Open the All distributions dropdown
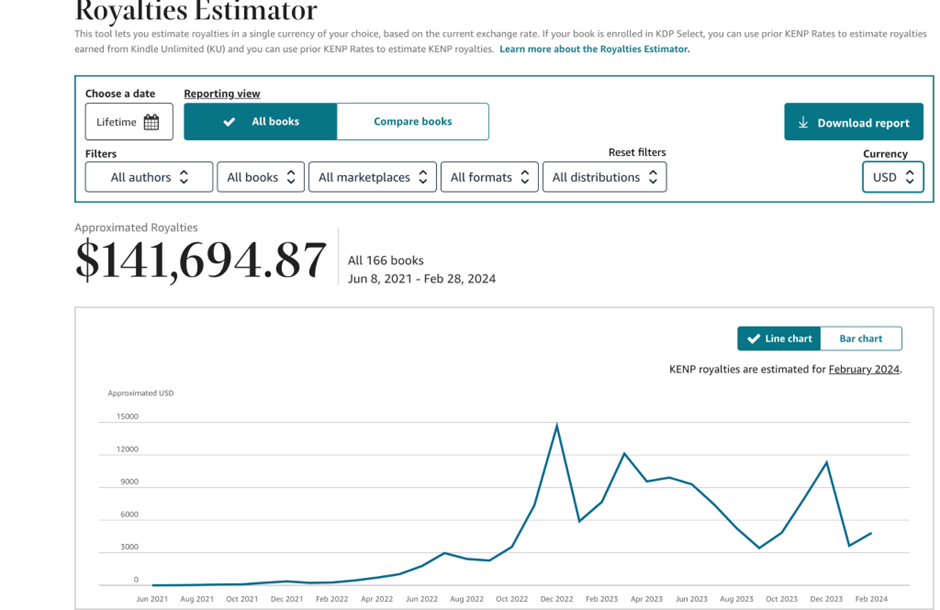Viewport: 940px width, 610px height. [604, 177]
